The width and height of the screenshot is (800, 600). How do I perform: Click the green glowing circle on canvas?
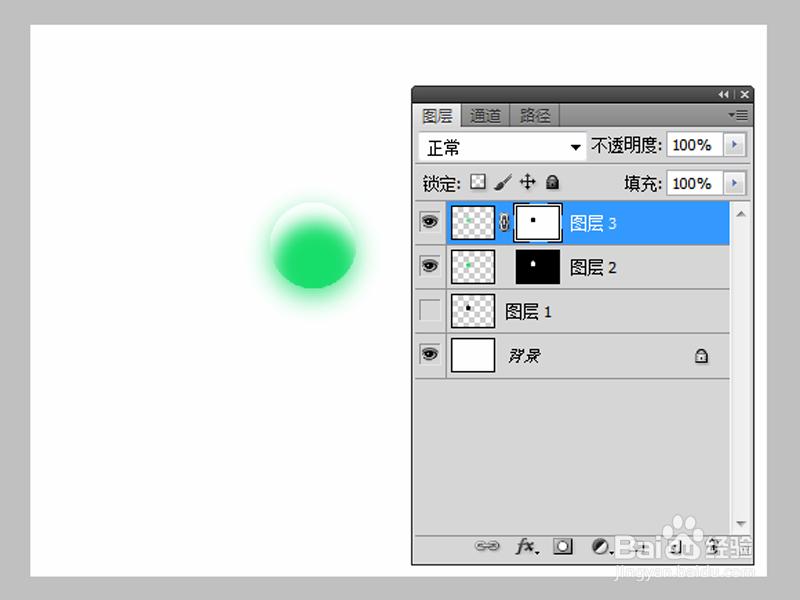click(313, 246)
